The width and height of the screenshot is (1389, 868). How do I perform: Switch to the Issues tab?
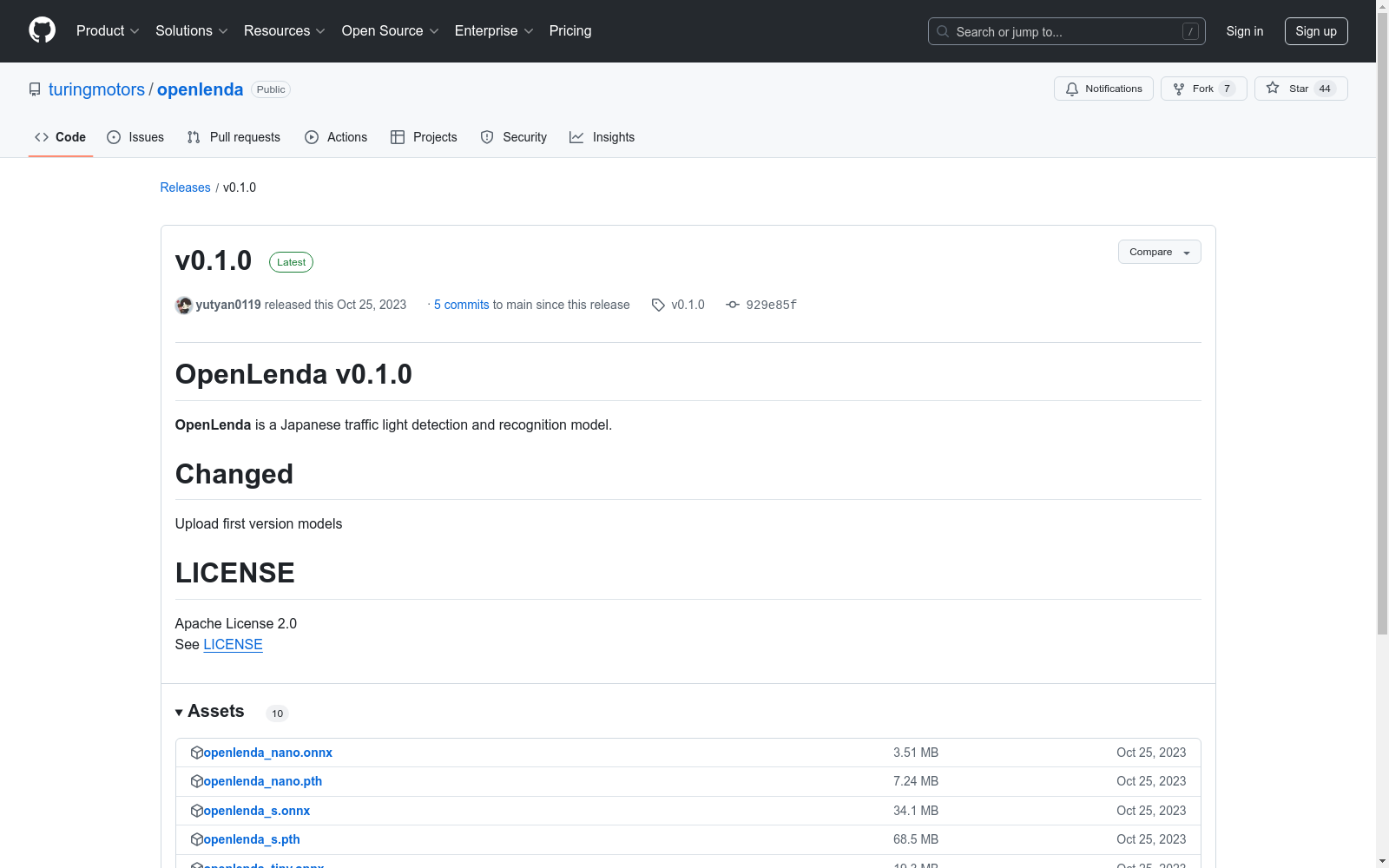pyautogui.click(x=135, y=137)
